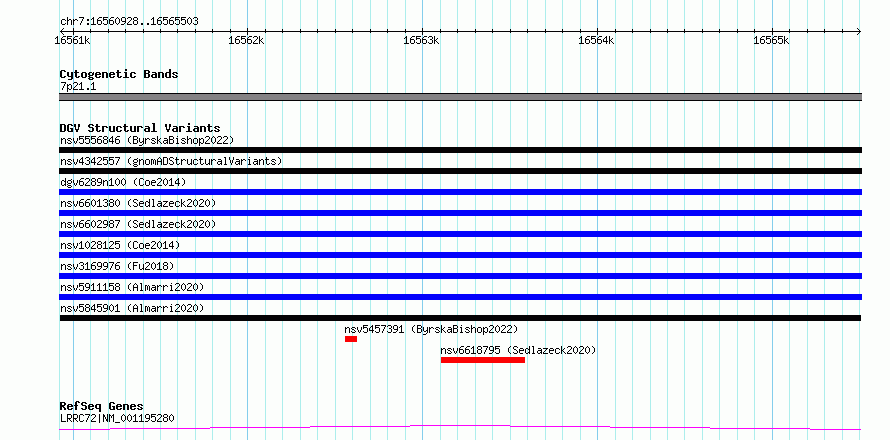The height and width of the screenshot is (440, 890).
Task: Click the 16563k ruler tick label
Action: 421,41
